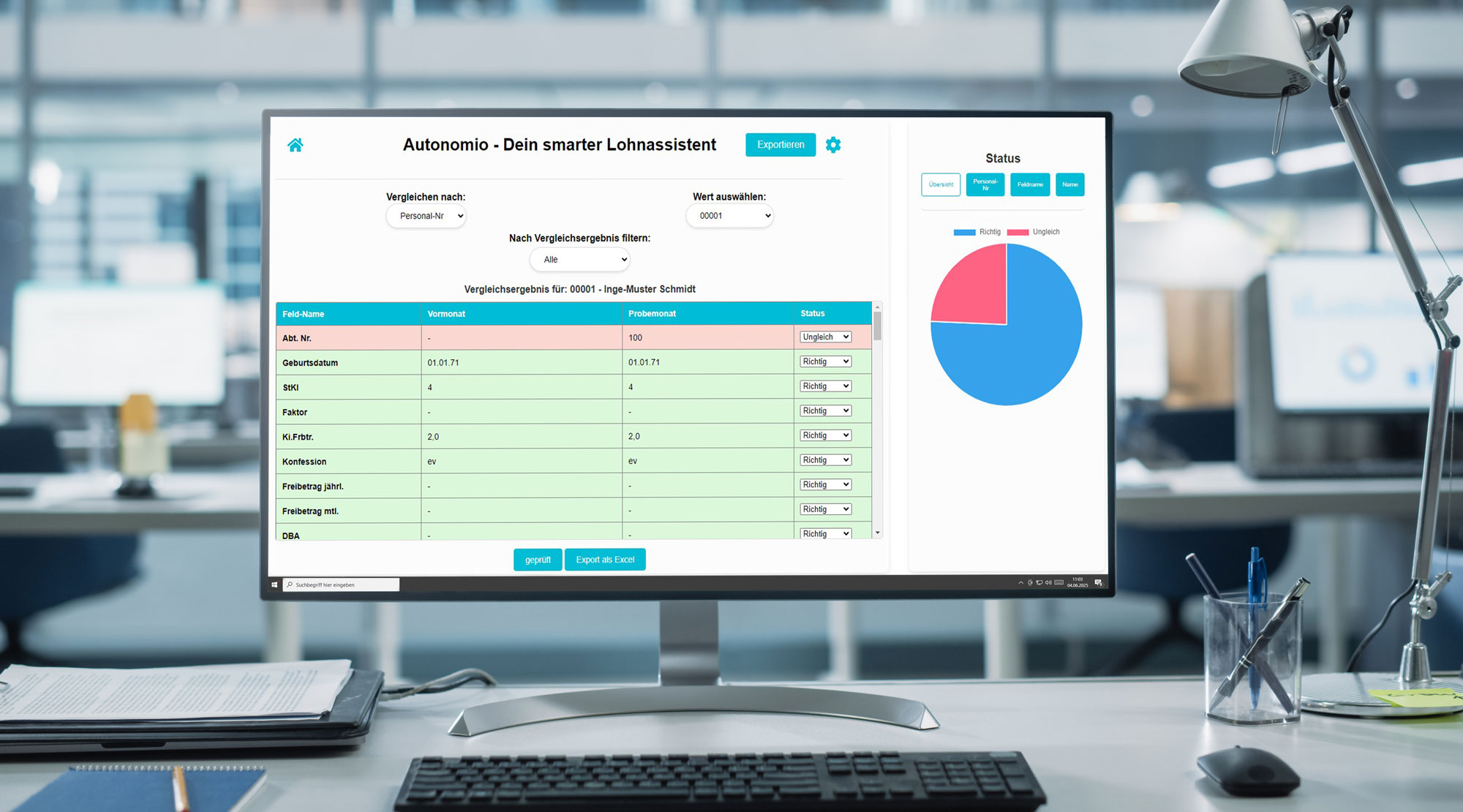The height and width of the screenshot is (812, 1463).
Task: Click the volume speaker tray icon
Action: pyautogui.click(x=1048, y=582)
